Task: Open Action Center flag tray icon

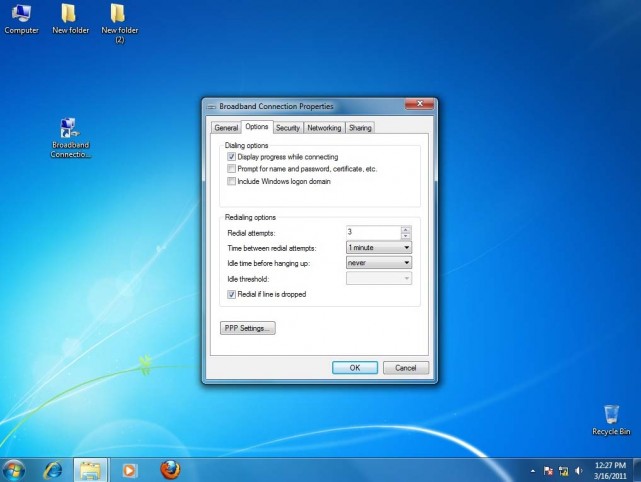Action: pyautogui.click(x=548, y=471)
